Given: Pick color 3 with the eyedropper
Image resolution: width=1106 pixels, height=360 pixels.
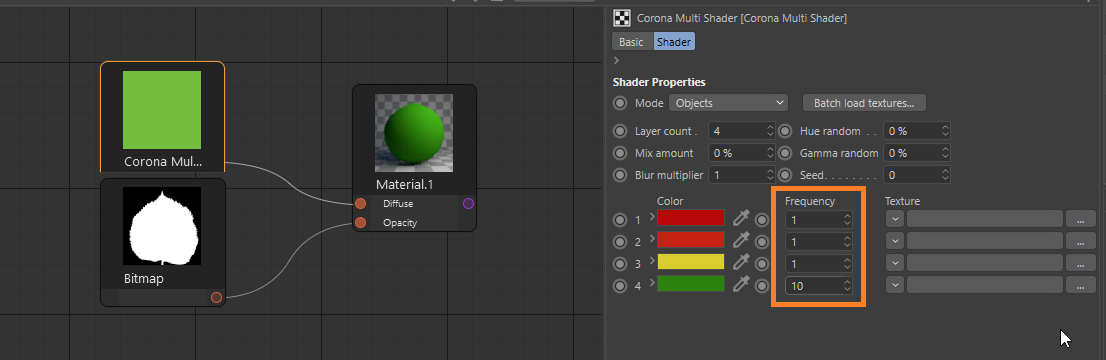Looking at the screenshot, I should [741, 263].
